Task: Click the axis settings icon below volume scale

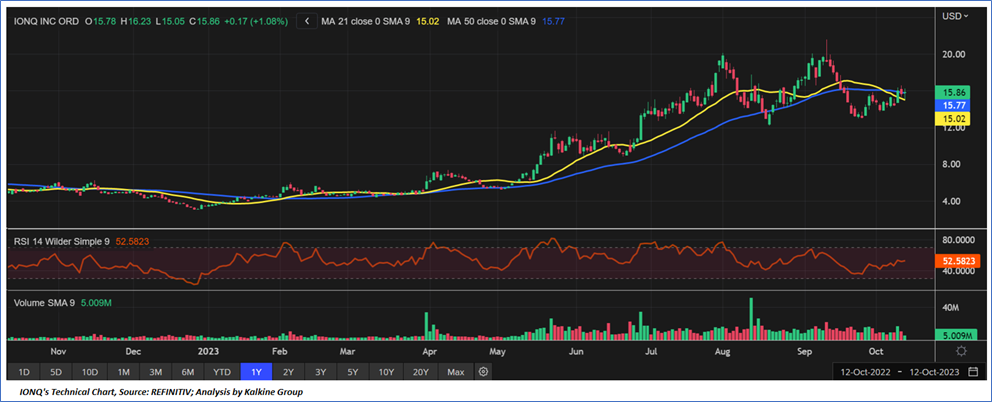Action: [x=960, y=351]
